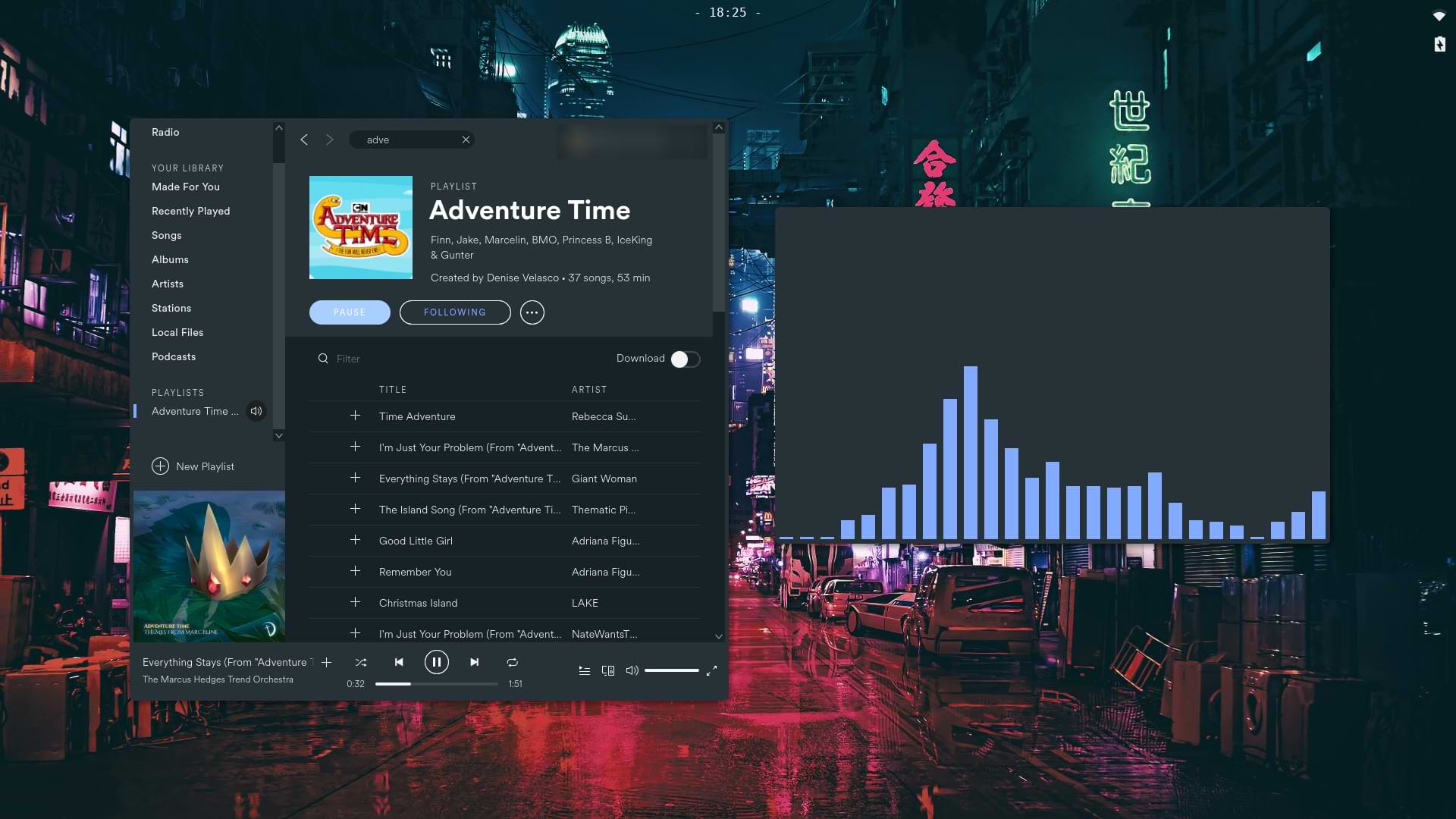Viewport: 1456px width, 819px height.
Task: Select the Stations library menu item
Action: tap(170, 308)
